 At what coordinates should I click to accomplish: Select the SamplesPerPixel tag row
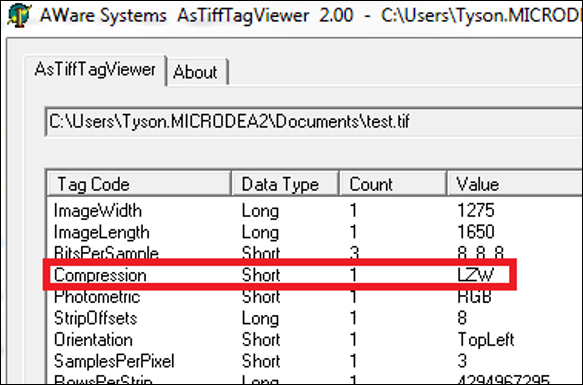click(x=315, y=361)
